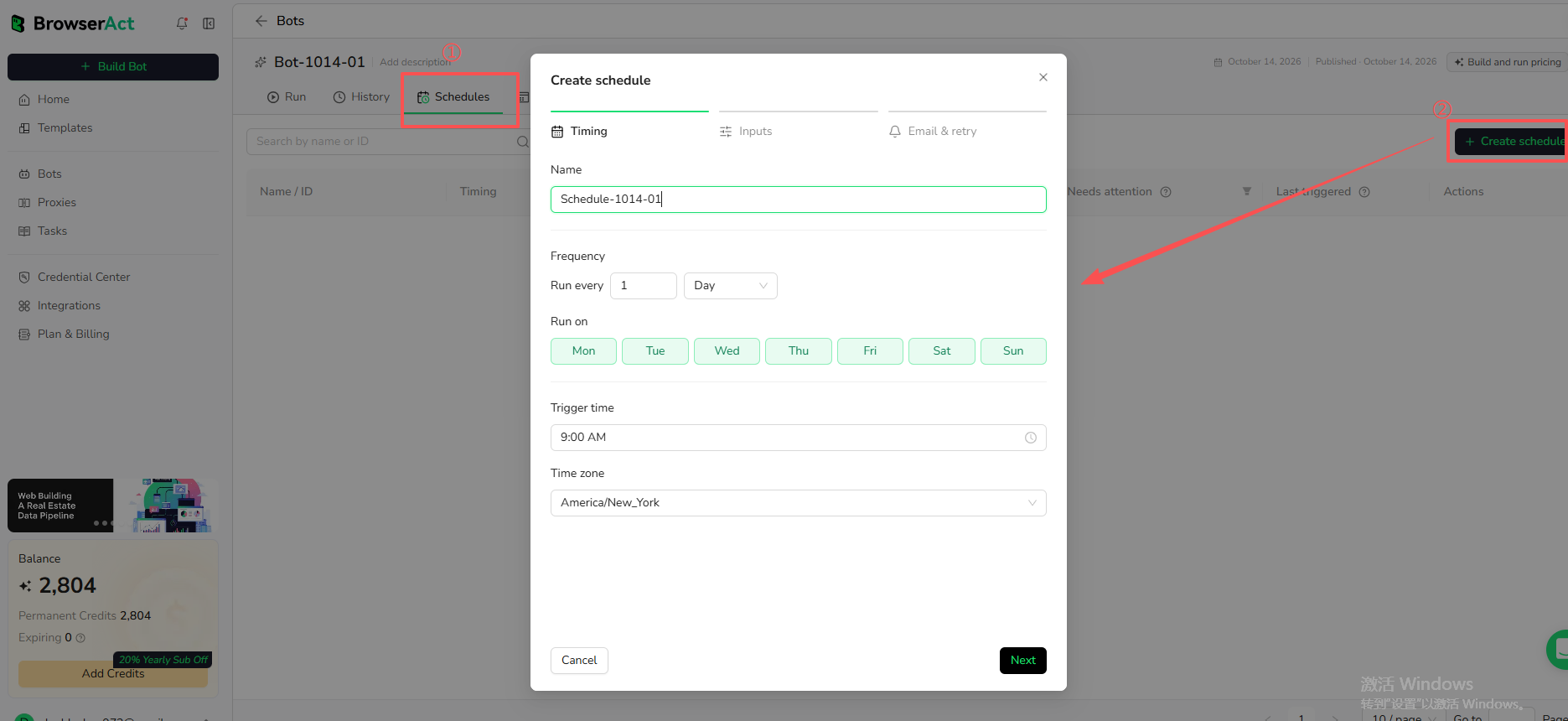Close the Create schedule dialog

(x=1043, y=77)
